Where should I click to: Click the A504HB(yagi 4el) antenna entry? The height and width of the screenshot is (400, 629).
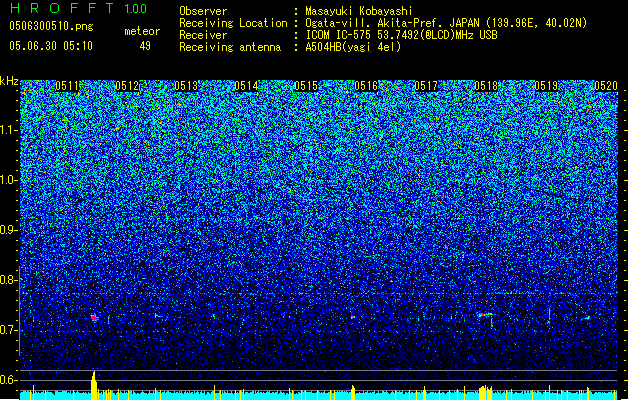pyautogui.click(x=353, y=47)
